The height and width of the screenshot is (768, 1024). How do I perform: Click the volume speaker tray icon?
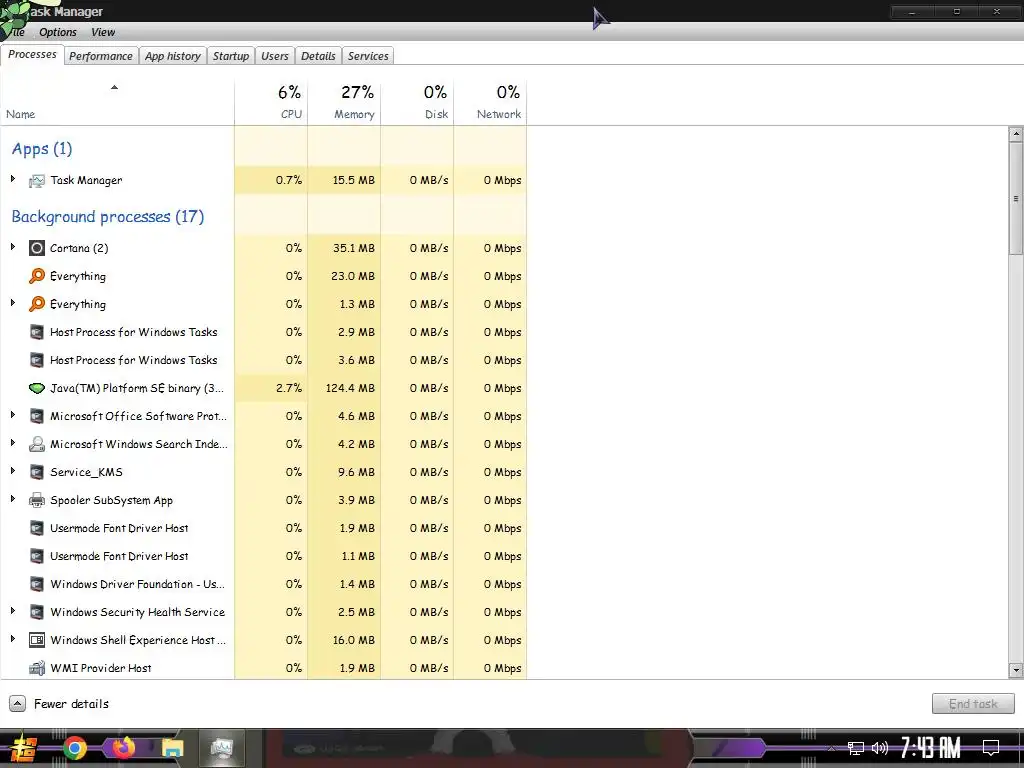point(880,748)
